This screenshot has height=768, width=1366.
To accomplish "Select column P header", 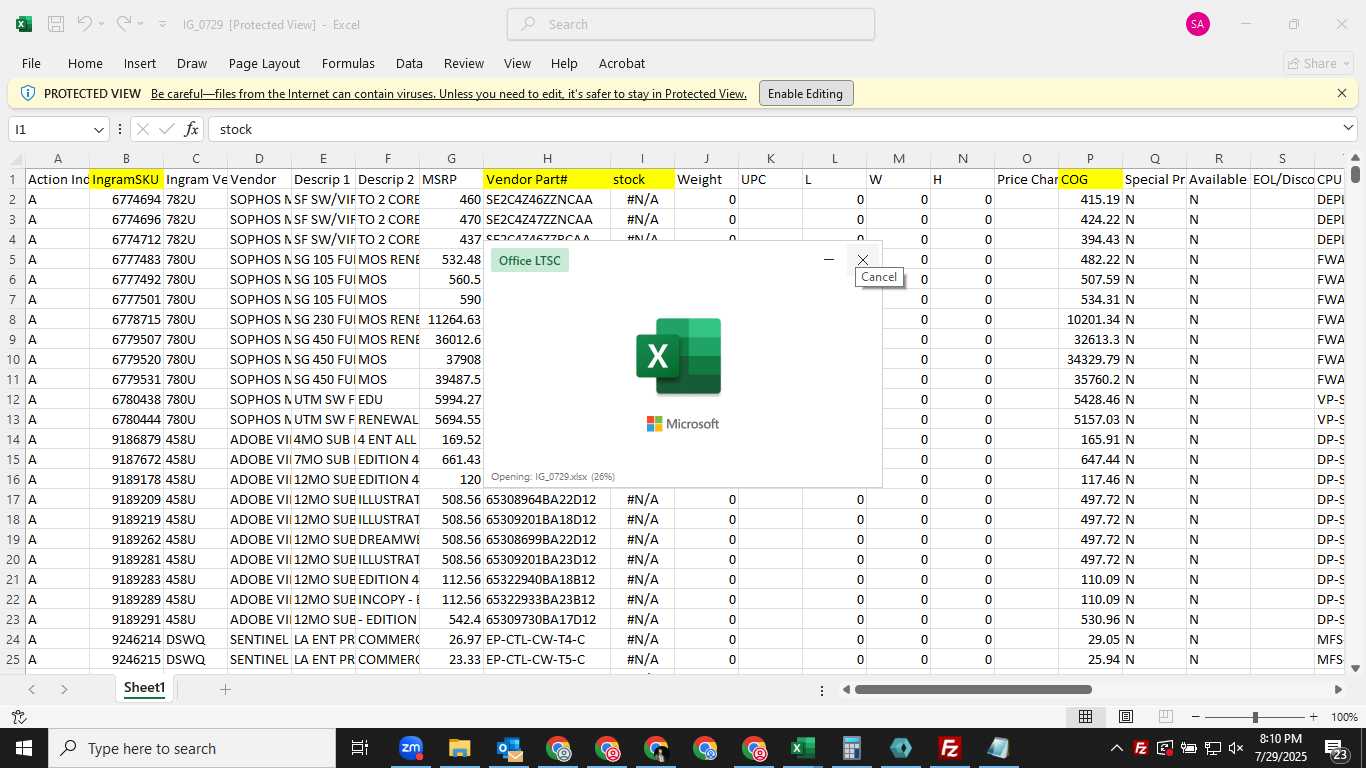I will (x=1090, y=159).
